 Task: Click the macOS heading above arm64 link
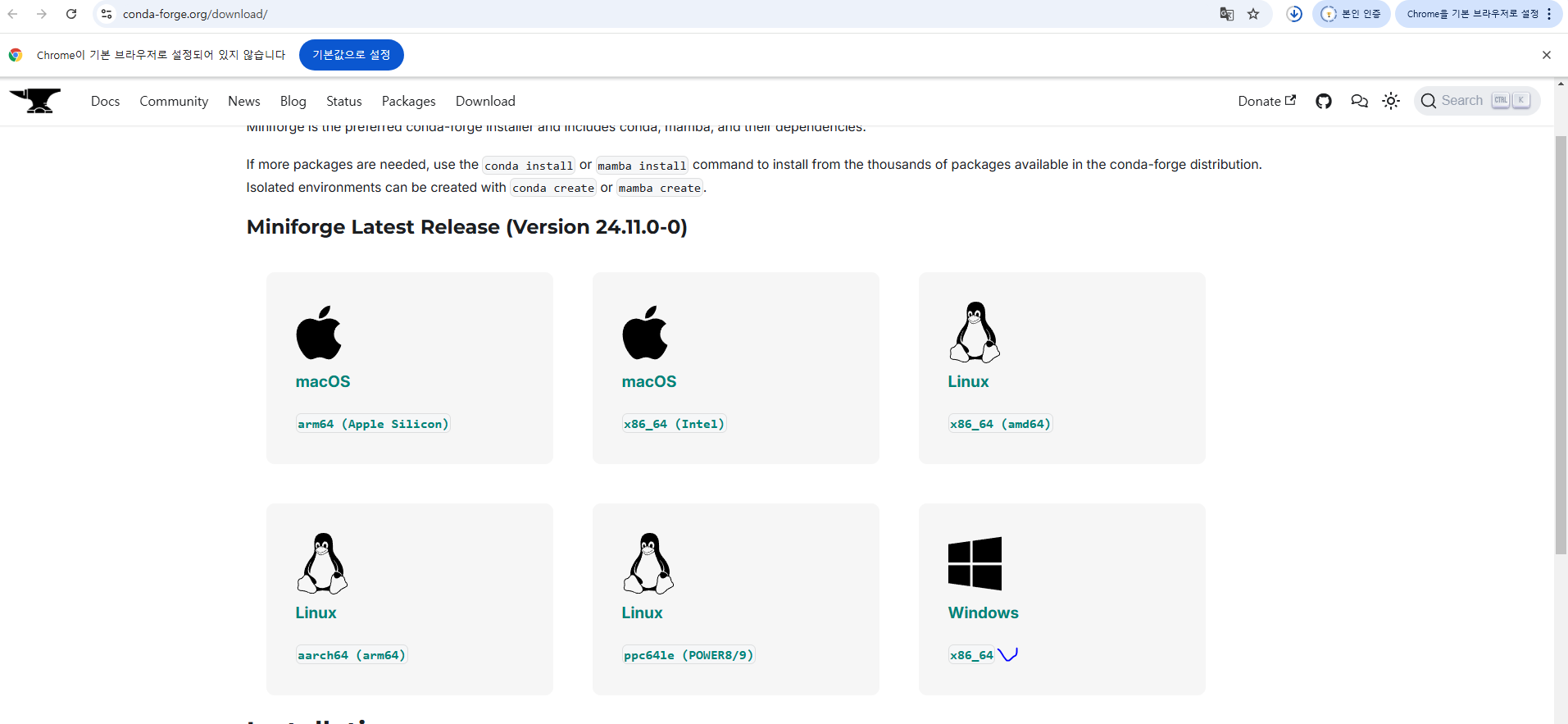pos(323,381)
